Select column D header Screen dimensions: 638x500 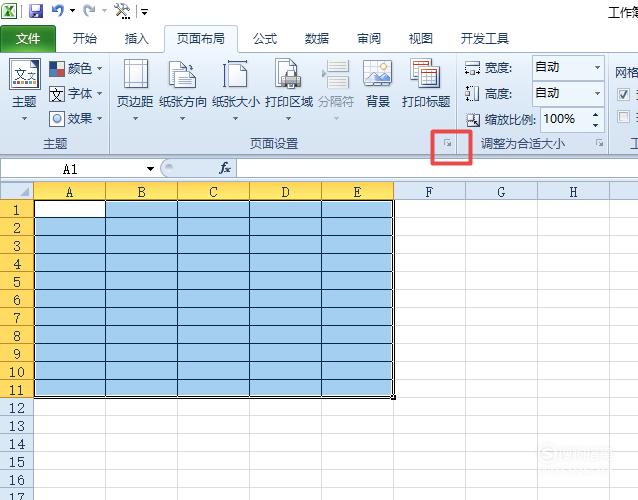tap(286, 192)
